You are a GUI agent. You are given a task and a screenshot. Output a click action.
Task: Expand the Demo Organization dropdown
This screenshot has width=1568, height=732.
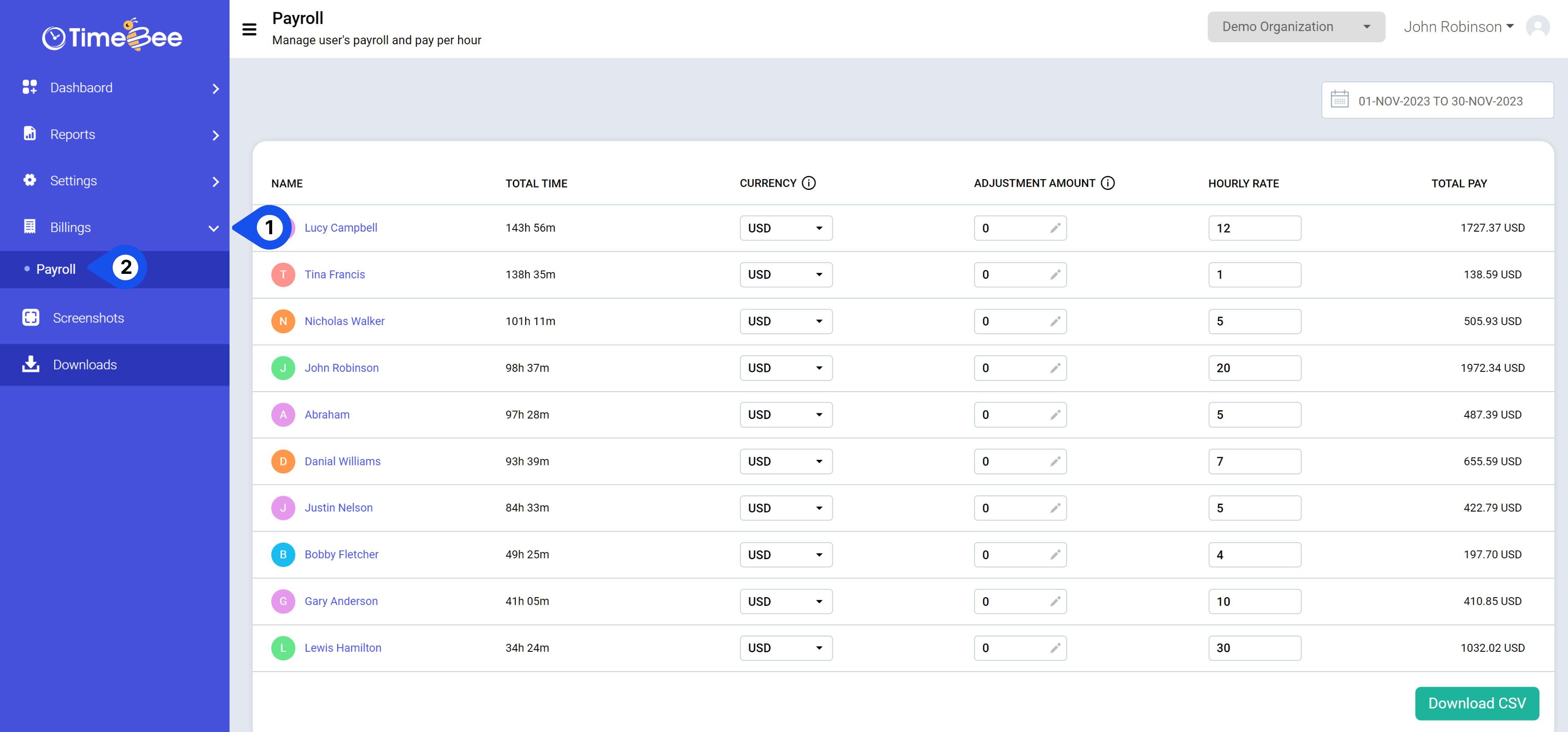[1292, 27]
